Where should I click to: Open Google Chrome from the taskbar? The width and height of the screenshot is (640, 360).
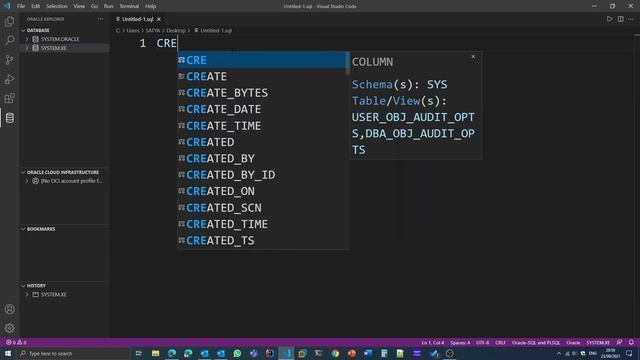[x=335, y=353]
